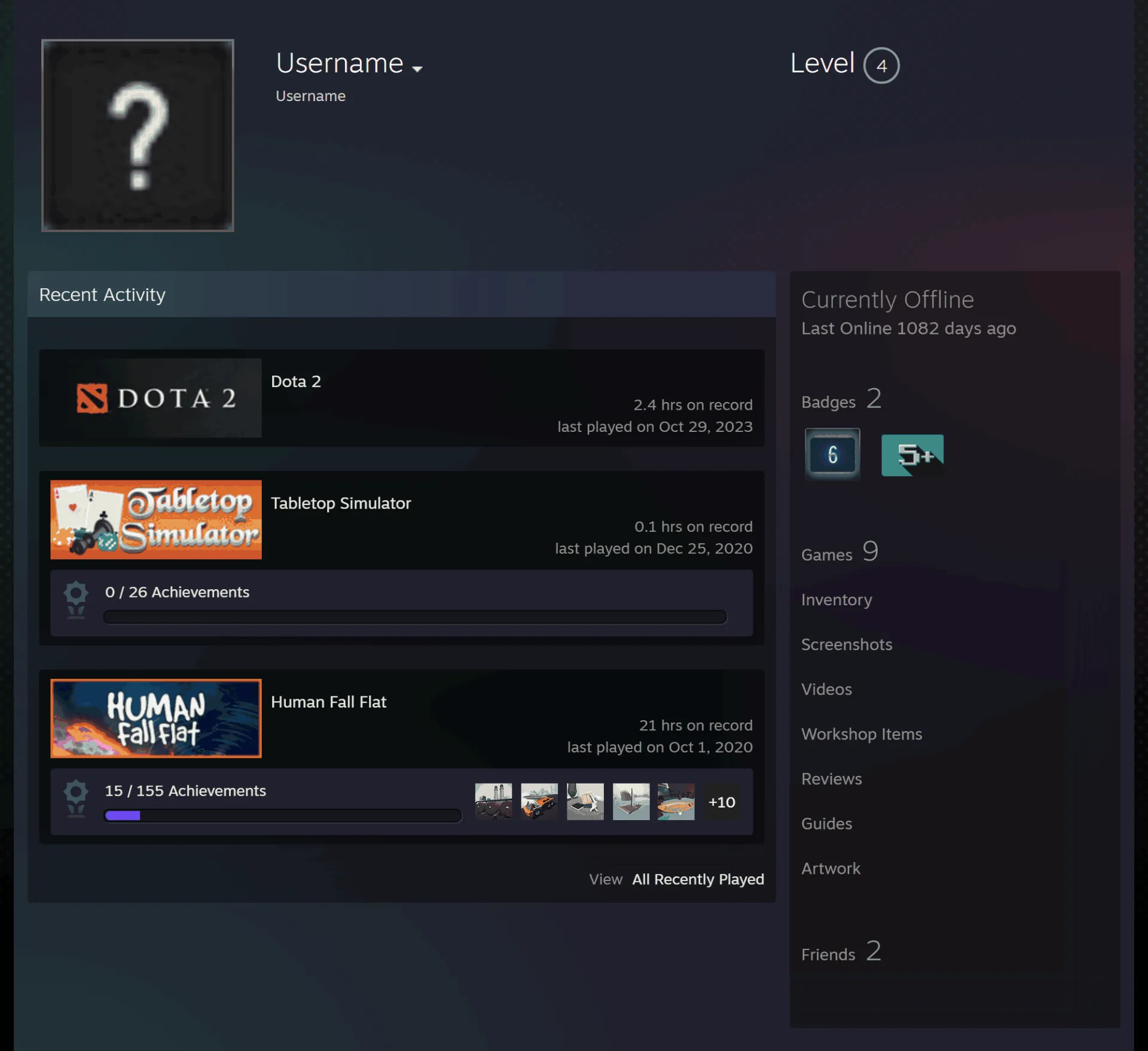Open the Guides page
Viewport: 1148px width, 1051px height.
click(826, 824)
